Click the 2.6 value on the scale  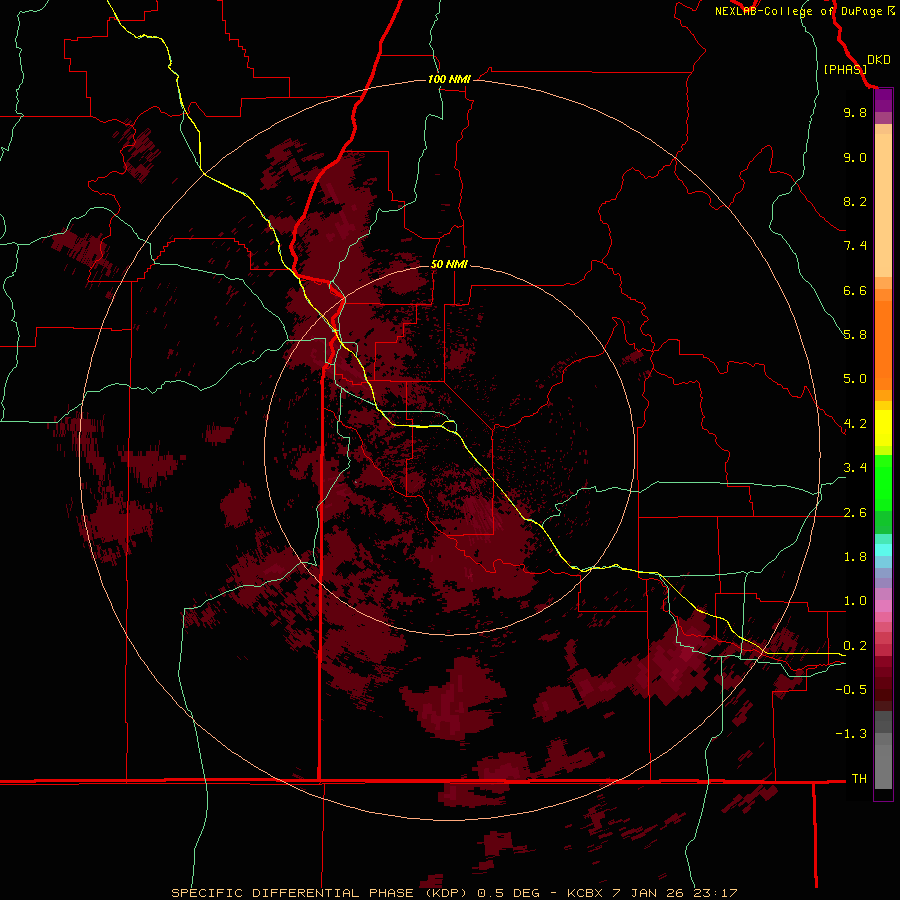coord(855,513)
